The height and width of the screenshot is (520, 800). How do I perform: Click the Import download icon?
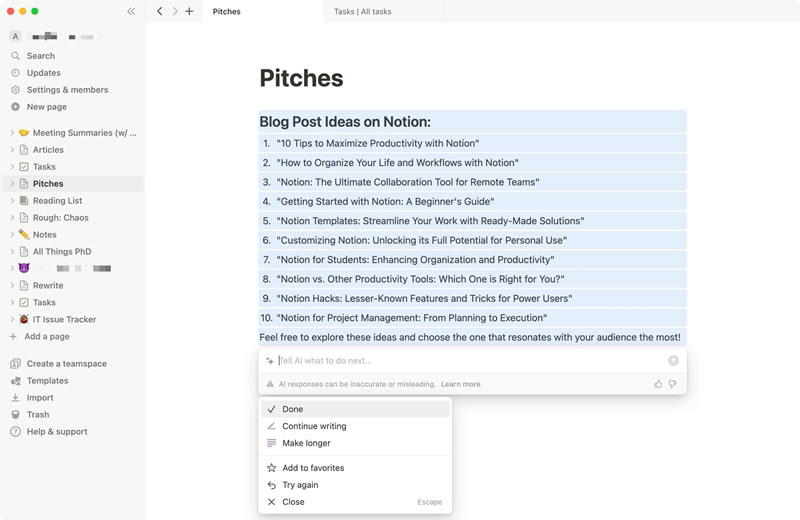point(15,398)
